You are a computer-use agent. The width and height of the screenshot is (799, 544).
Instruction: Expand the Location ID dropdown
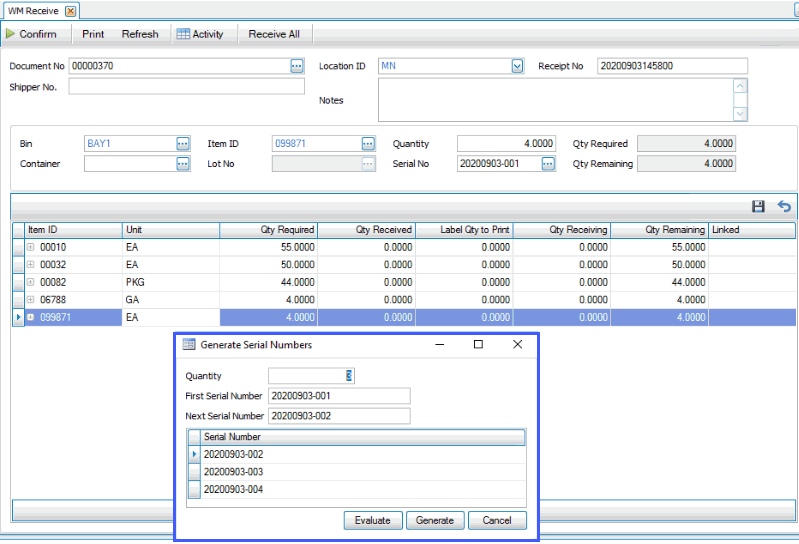pyautogui.click(x=517, y=66)
